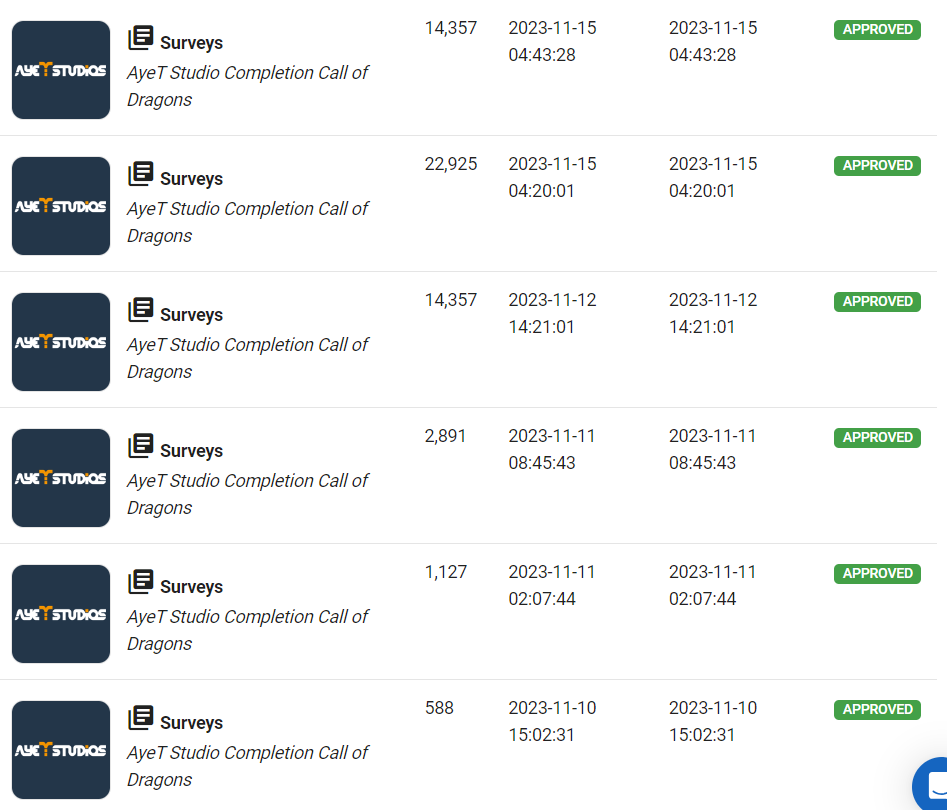The image size is (947, 810).
Task: Click Surveys label in the 08:45:43 row
Action: (191, 451)
